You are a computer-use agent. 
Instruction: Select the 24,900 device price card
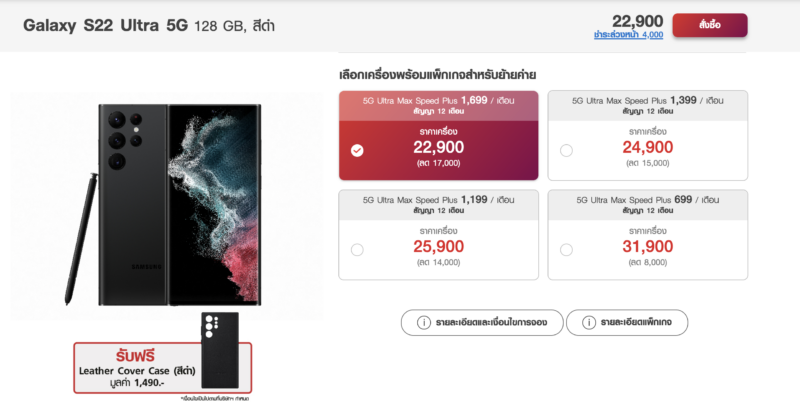(x=647, y=135)
